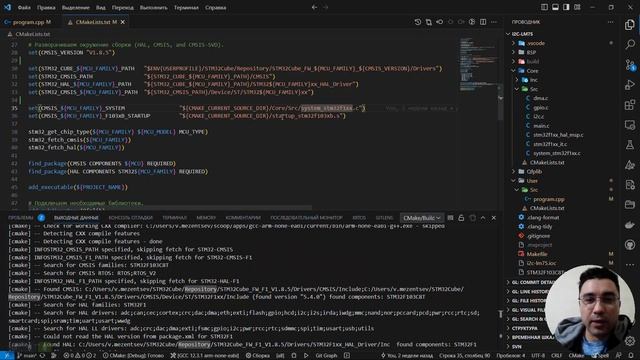Open Makefile in Explorer

[537, 254]
